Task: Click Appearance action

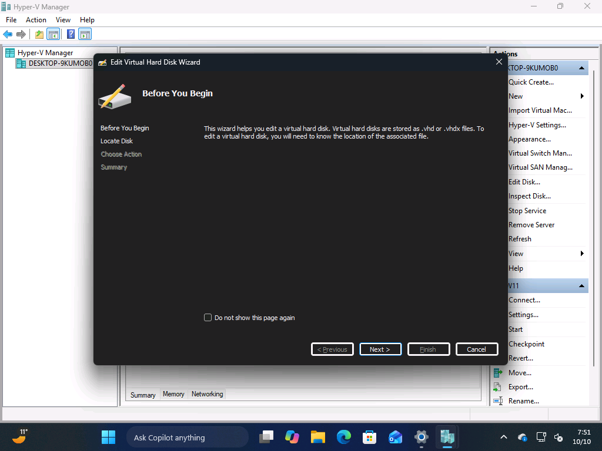Action: coord(530,139)
